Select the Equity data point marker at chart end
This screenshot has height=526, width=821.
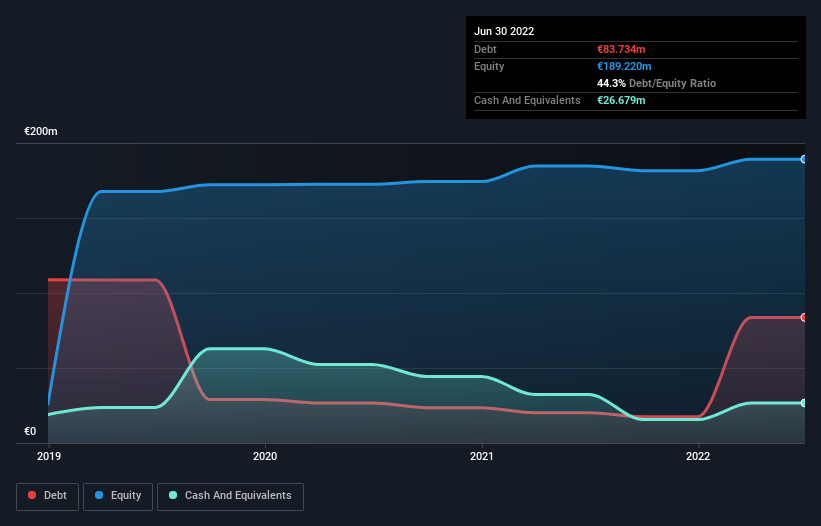tap(804, 159)
